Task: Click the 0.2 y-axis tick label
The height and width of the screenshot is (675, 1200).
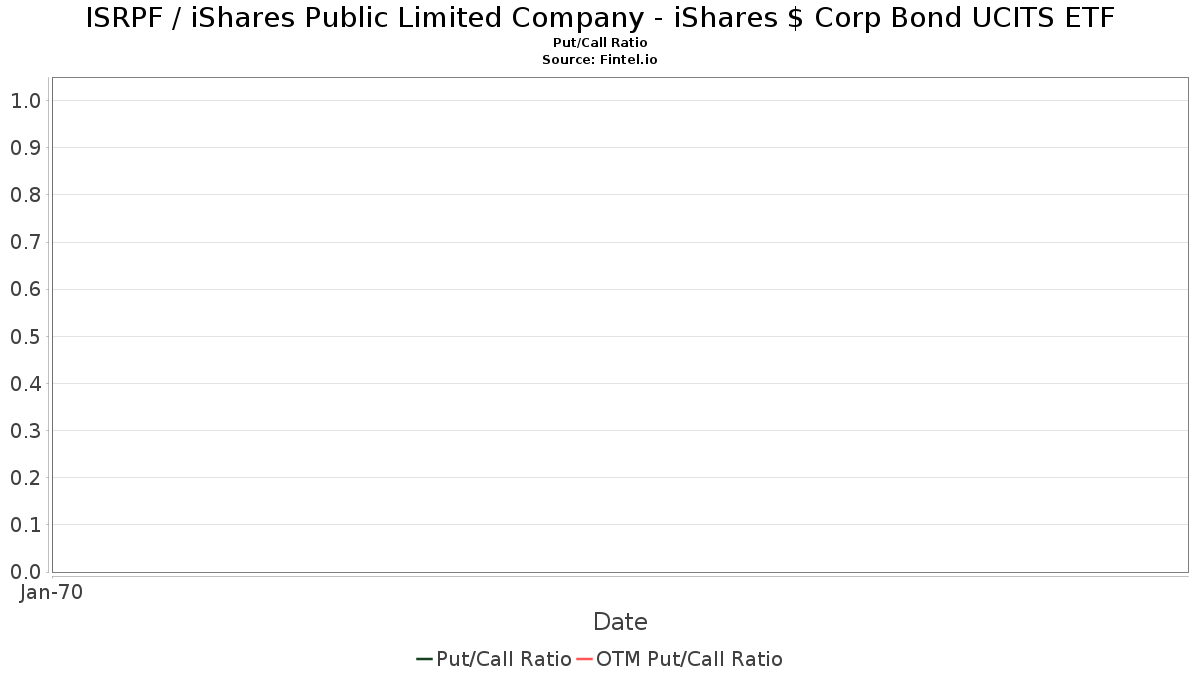Action: click(x=25, y=478)
